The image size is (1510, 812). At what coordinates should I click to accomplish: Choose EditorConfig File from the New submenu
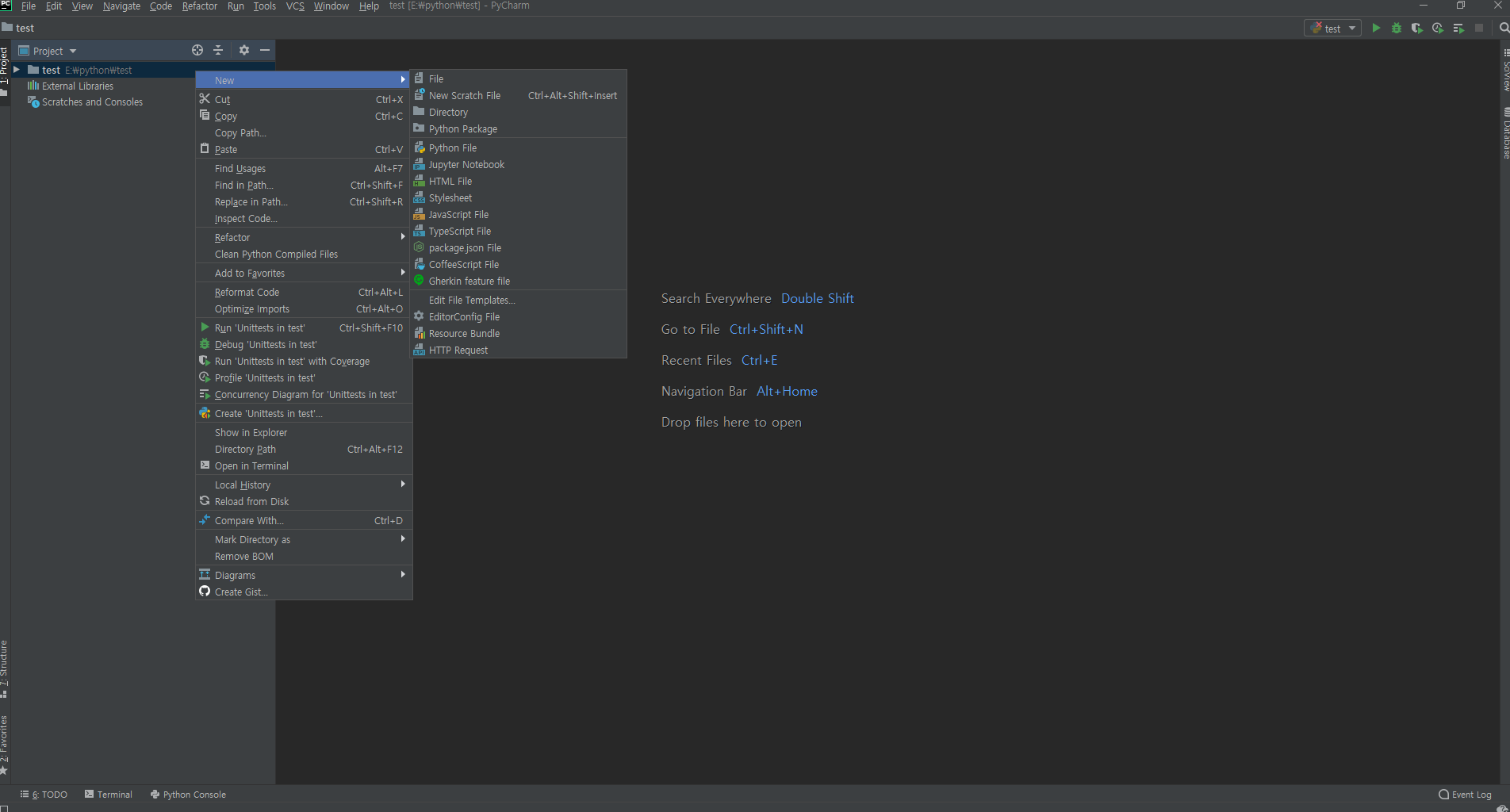(x=519, y=316)
